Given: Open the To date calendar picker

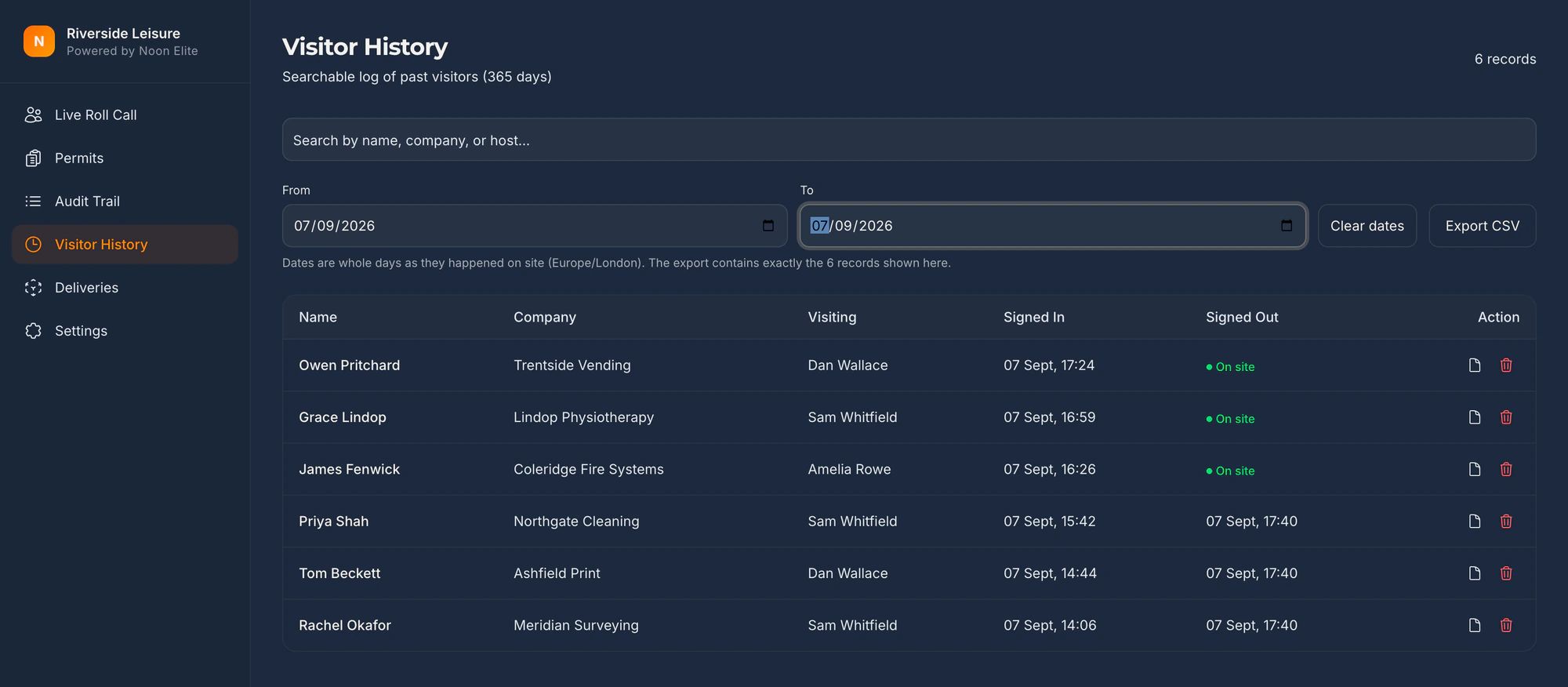Looking at the screenshot, I should coord(1287,226).
